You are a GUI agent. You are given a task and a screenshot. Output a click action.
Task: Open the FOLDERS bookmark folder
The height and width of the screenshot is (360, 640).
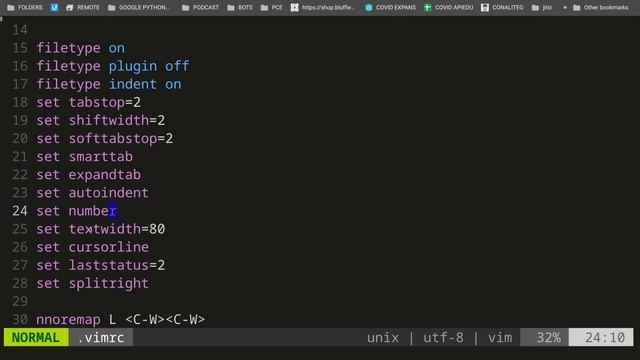pos(25,7)
